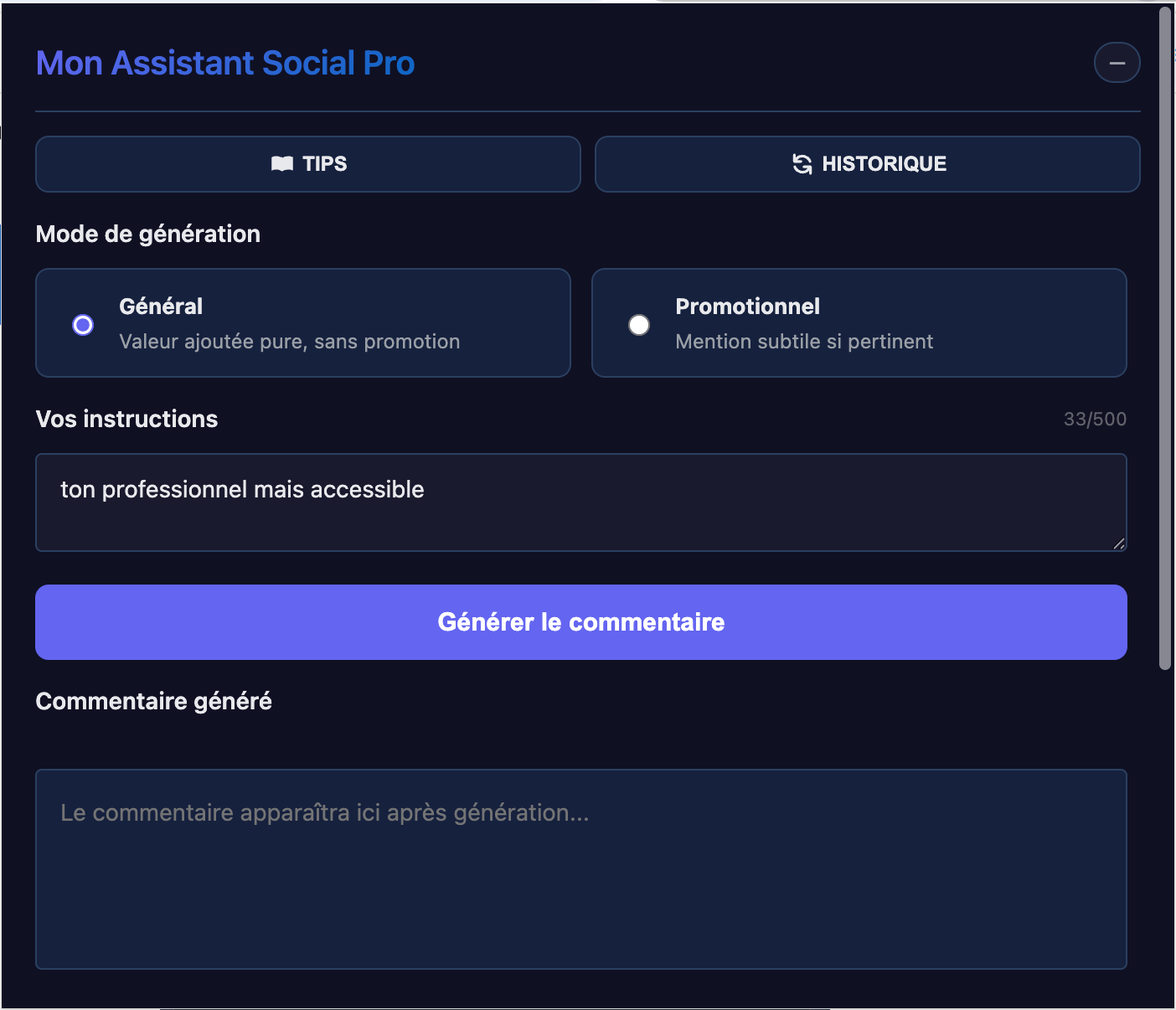1176x1010 pixels.
Task: Click the "Commentaire généré" heading
Action: click(154, 702)
